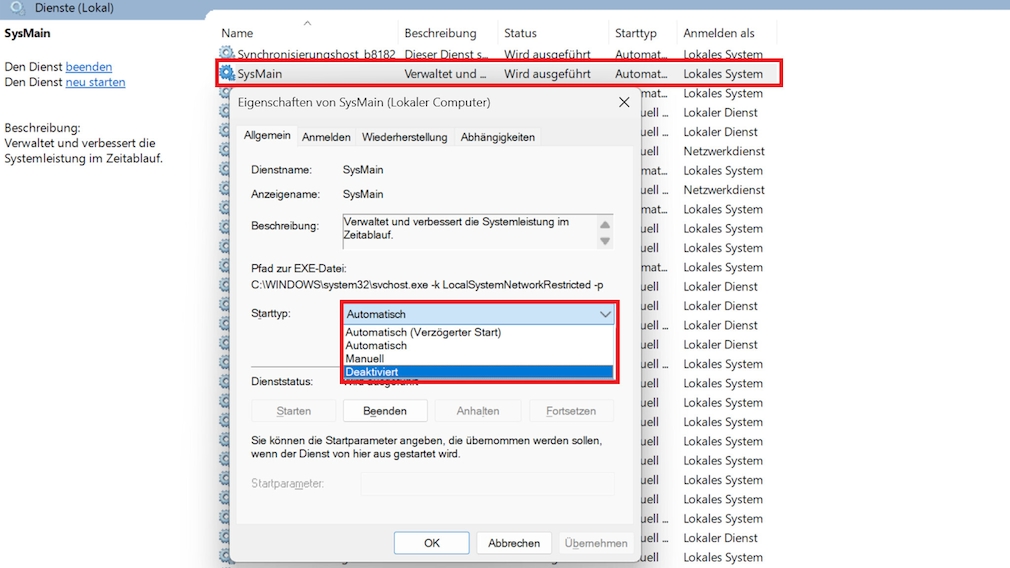The image size is (1010, 568).
Task: Click the 'neu starten' service link
Action: (x=95, y=82)
